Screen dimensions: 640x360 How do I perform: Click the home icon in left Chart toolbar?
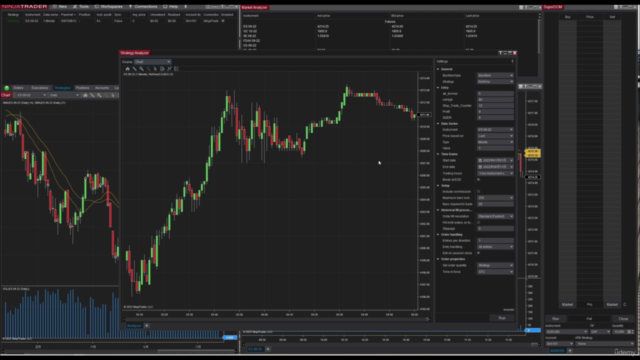point(85,95)
